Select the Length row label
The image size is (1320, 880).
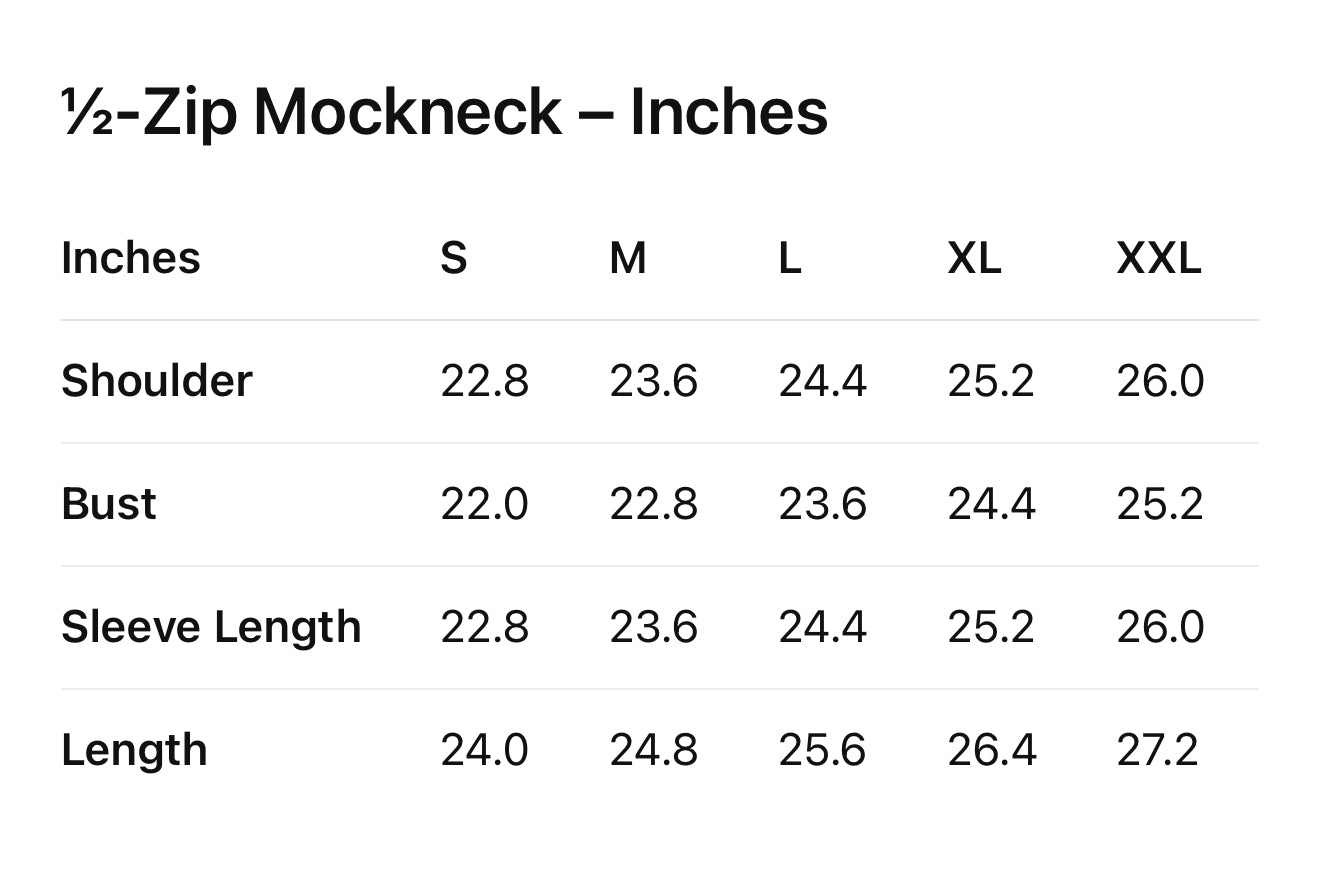(134, 750)
